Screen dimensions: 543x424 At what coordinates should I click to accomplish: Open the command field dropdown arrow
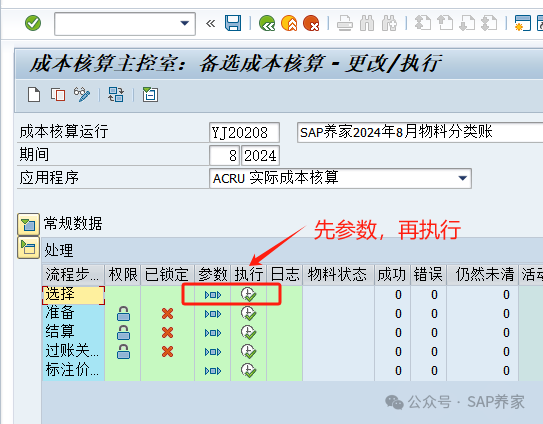[x=185, y=24]
